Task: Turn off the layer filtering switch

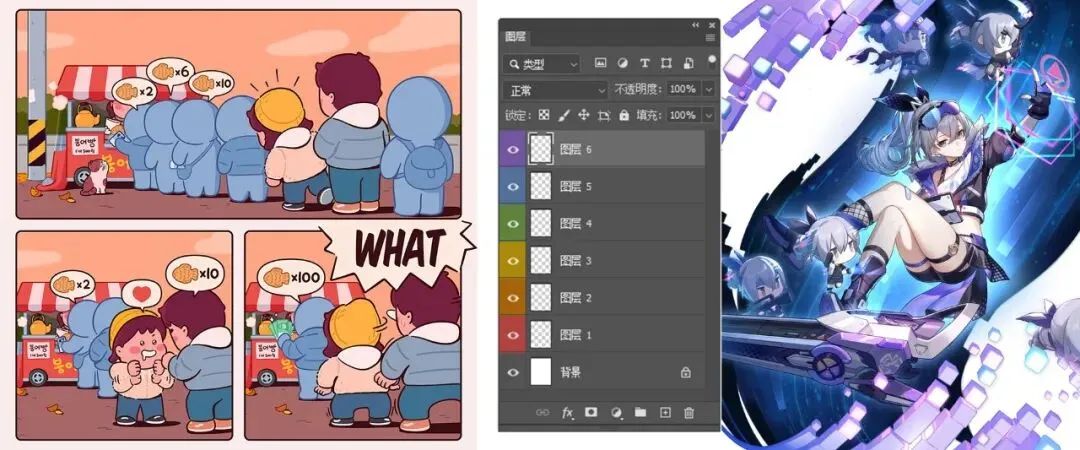Action: click(x=712, y=61)
